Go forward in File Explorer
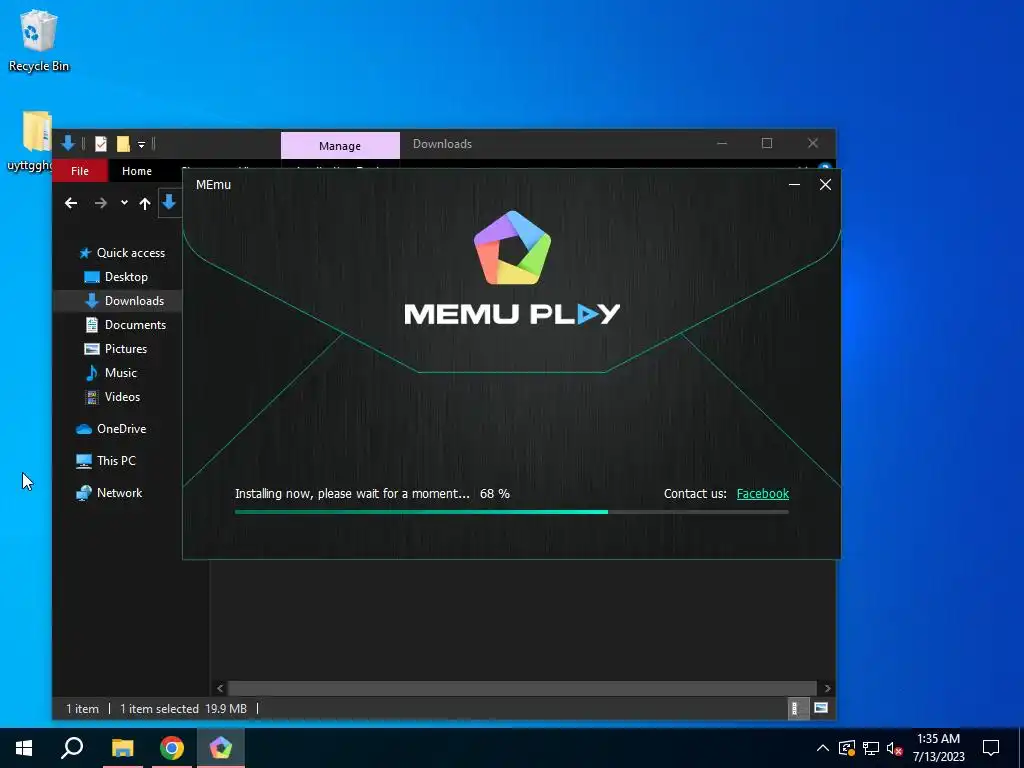Viewport: 1024px width, 768px height. point(101,203)
